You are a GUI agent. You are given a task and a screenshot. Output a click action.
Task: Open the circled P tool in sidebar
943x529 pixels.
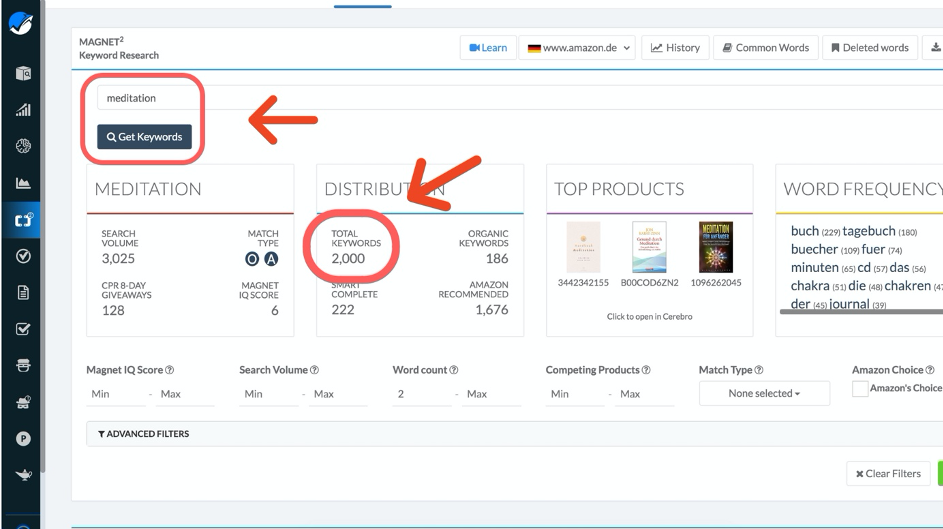(23, 439)
